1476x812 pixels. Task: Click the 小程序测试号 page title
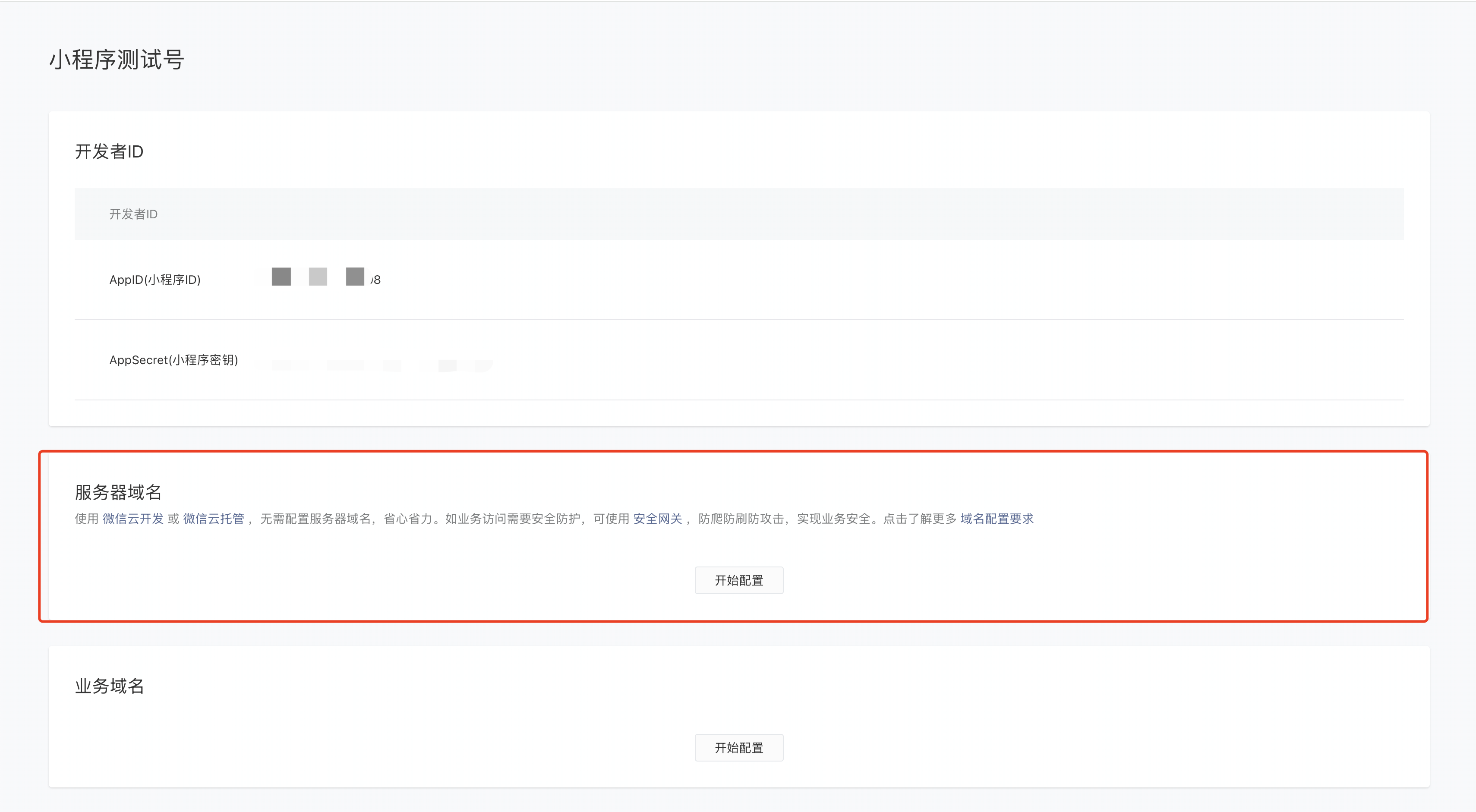(x=117, y=60)
